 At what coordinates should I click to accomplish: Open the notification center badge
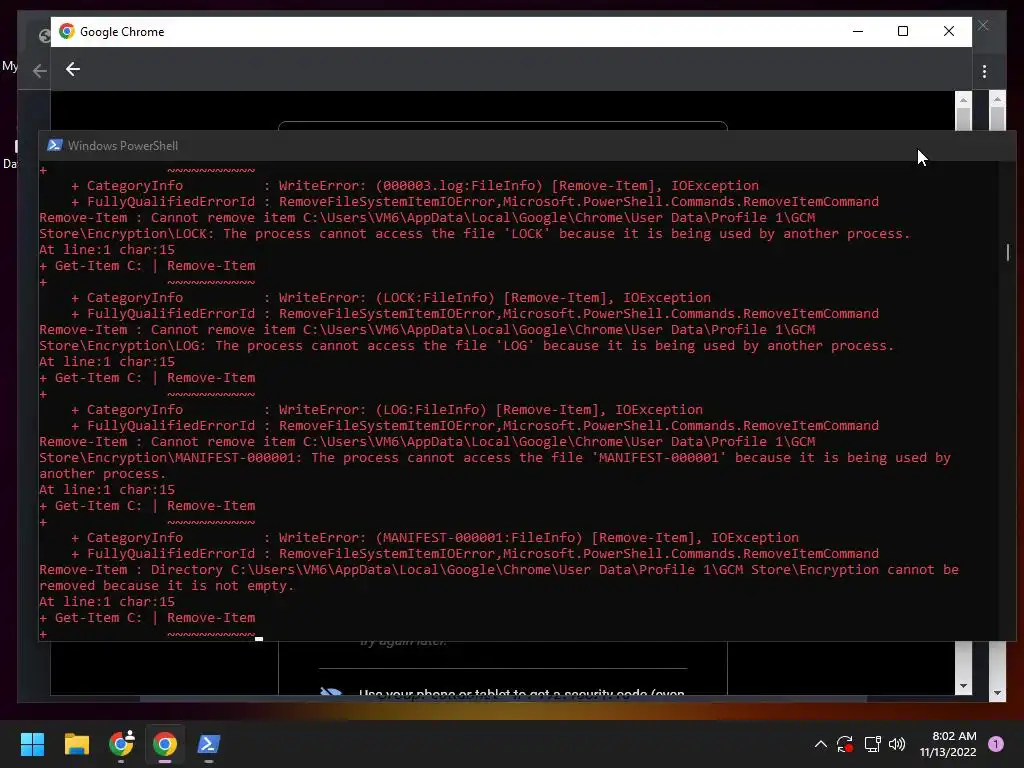[x=996, y=744]
